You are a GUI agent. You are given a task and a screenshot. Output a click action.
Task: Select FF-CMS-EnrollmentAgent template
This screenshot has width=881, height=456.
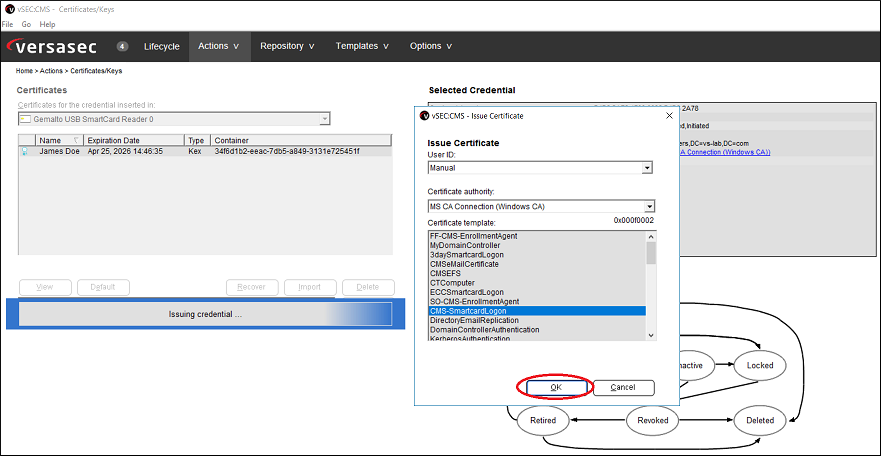[537, 236]
